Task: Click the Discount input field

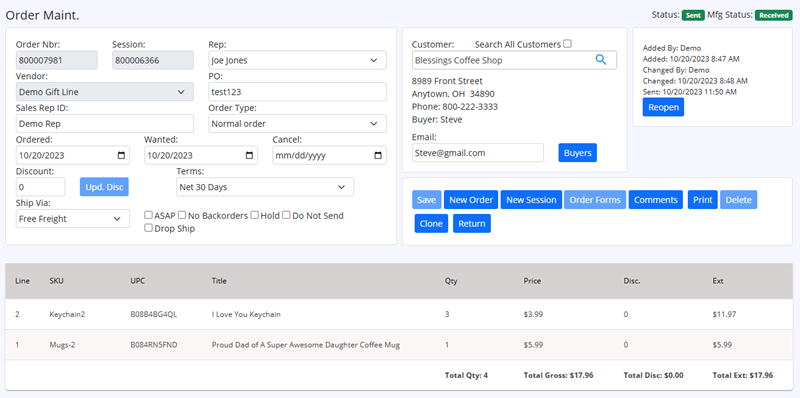Action: 40,187
